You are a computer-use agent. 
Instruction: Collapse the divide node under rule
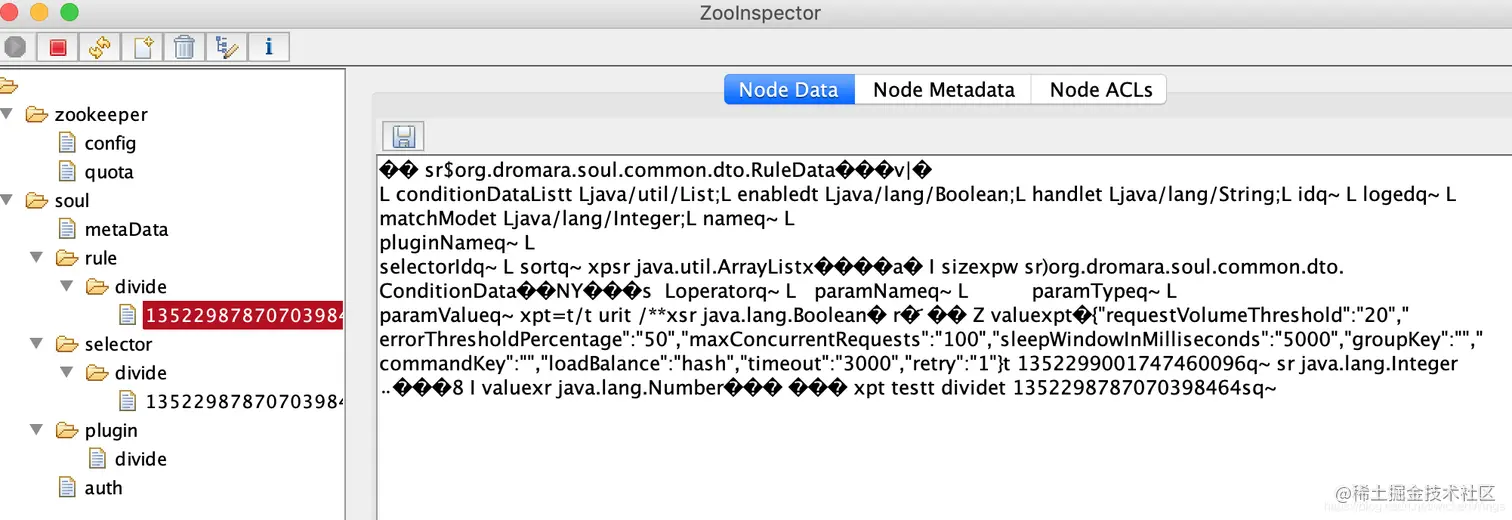pos(67,287)
